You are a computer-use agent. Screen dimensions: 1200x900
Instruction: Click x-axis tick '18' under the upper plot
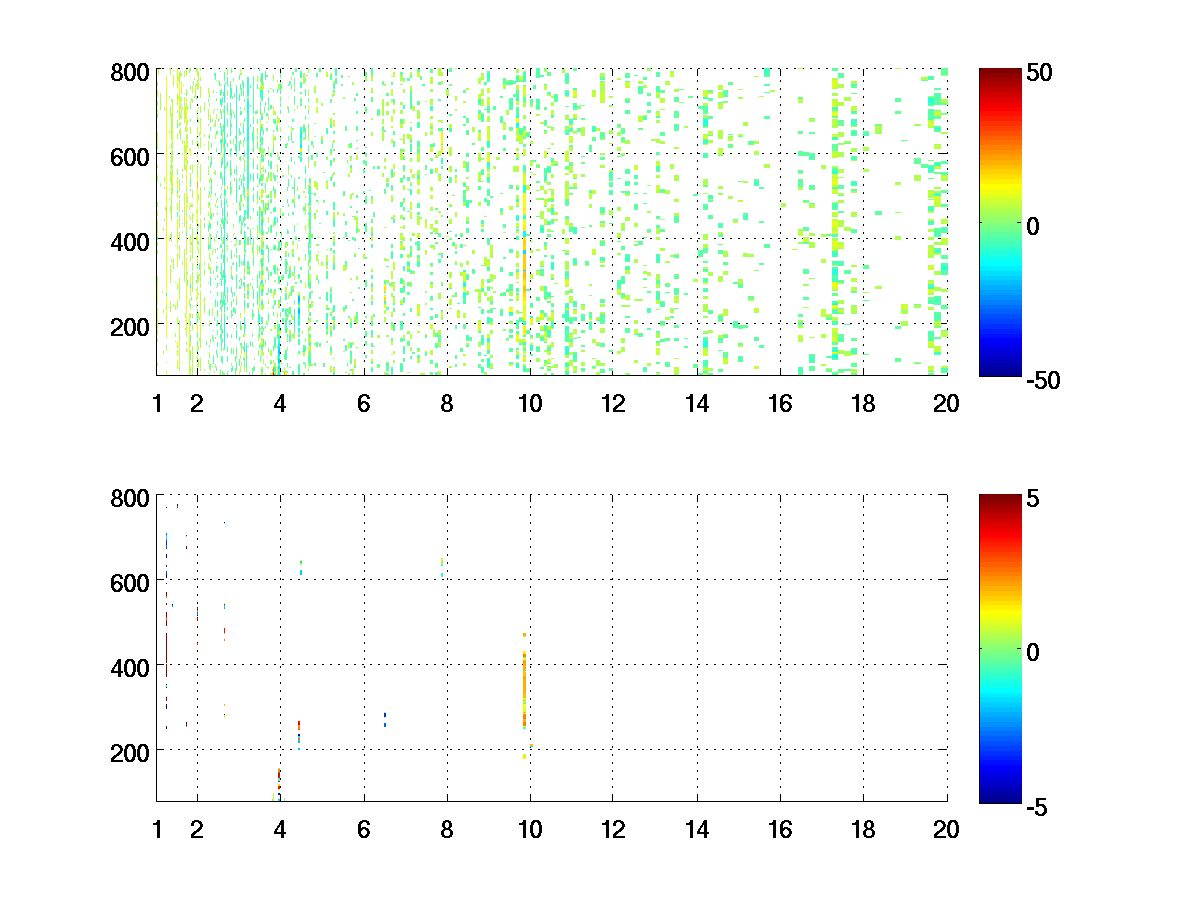coord(863,404)
